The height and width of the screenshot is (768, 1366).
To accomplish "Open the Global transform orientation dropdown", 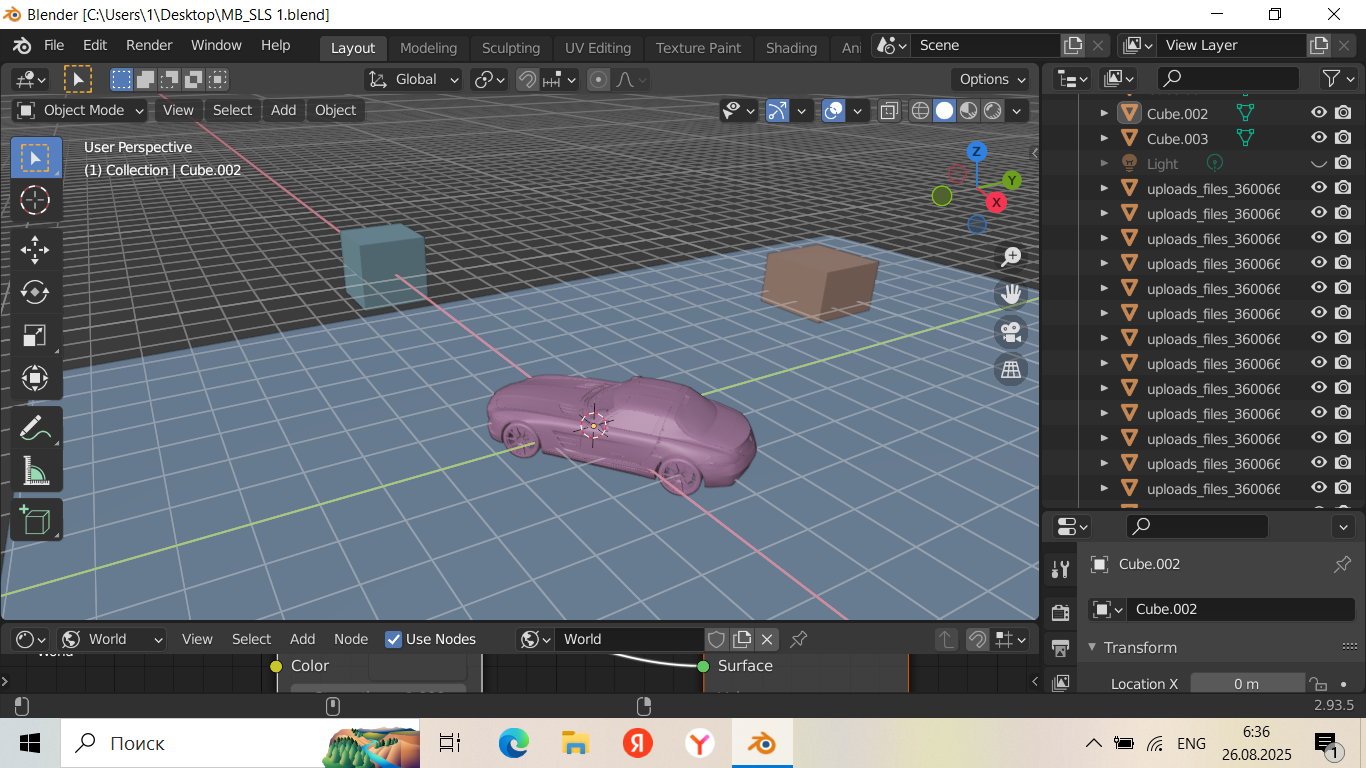I will (x=414, y=79).
